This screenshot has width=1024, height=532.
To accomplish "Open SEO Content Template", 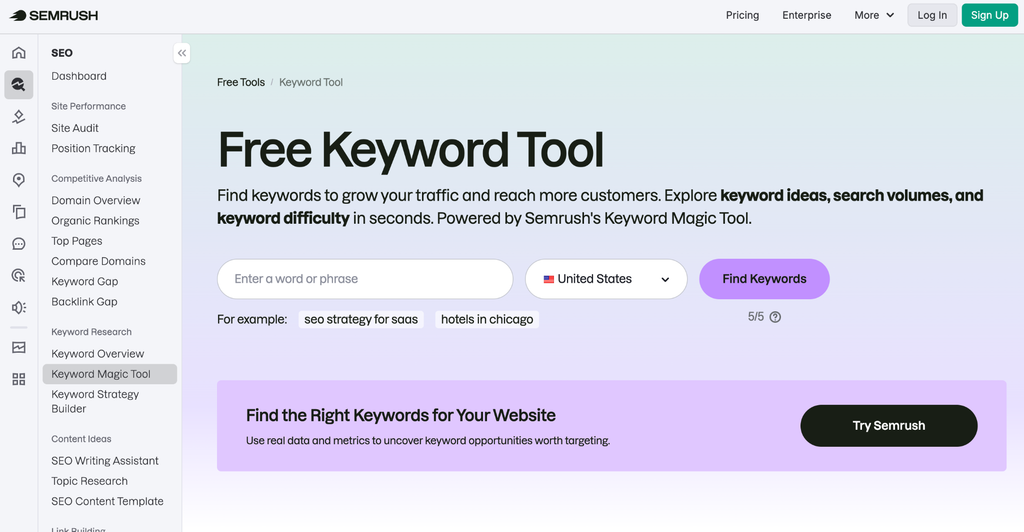I will [108, 501].
